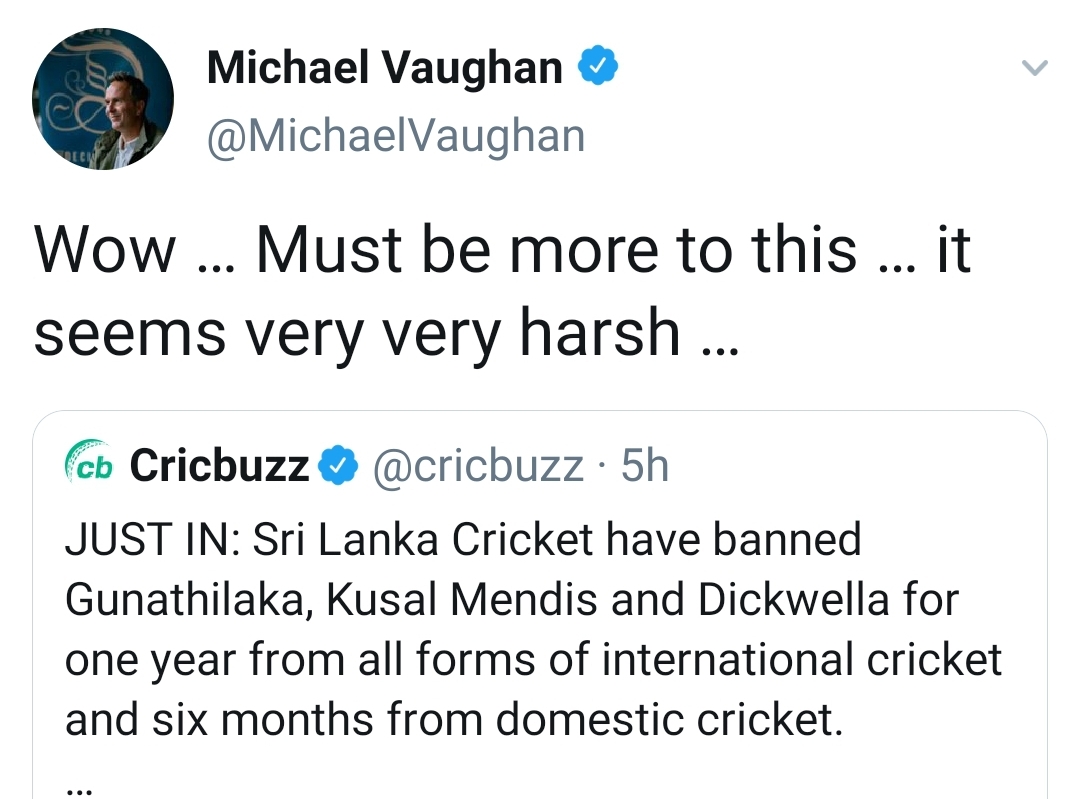The height and width of the screenshot is (799, 1080).
Task: Open Michael Vaughan's profile picture
Action: click(x=103, y=98)
